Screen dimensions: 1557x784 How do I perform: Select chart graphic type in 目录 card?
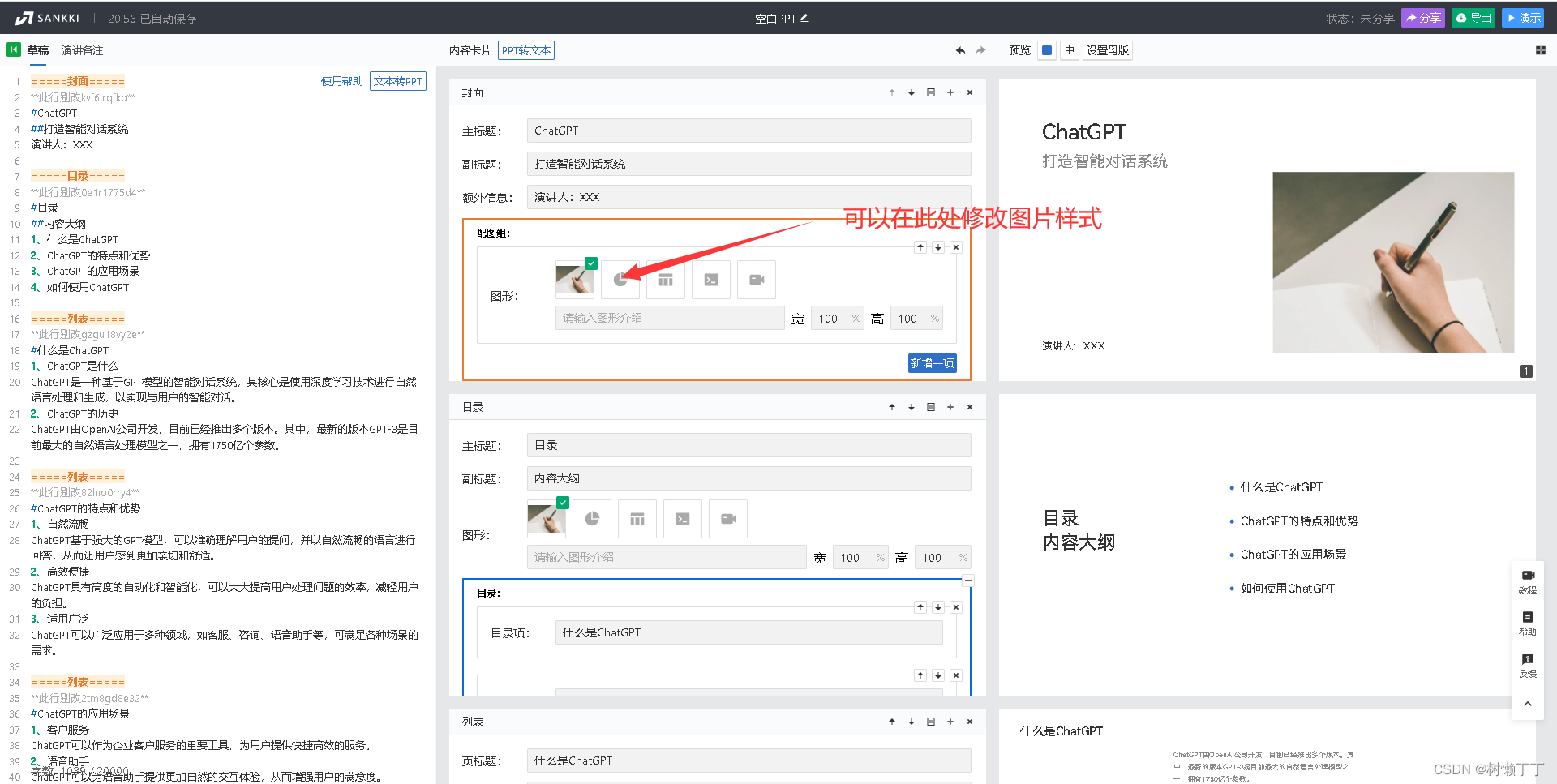(592, 519)
